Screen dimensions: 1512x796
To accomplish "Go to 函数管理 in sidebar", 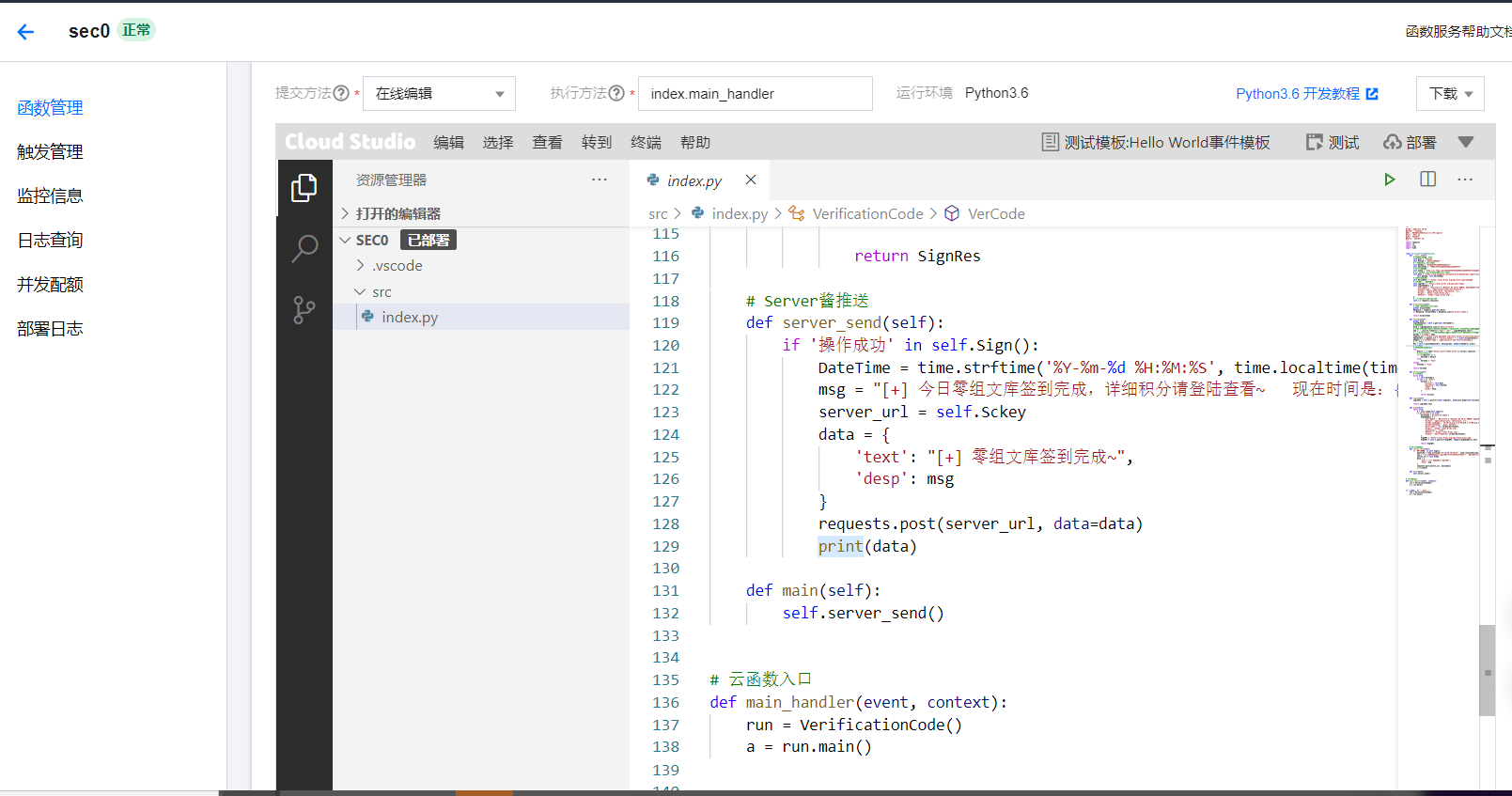I will coord(51,108).
